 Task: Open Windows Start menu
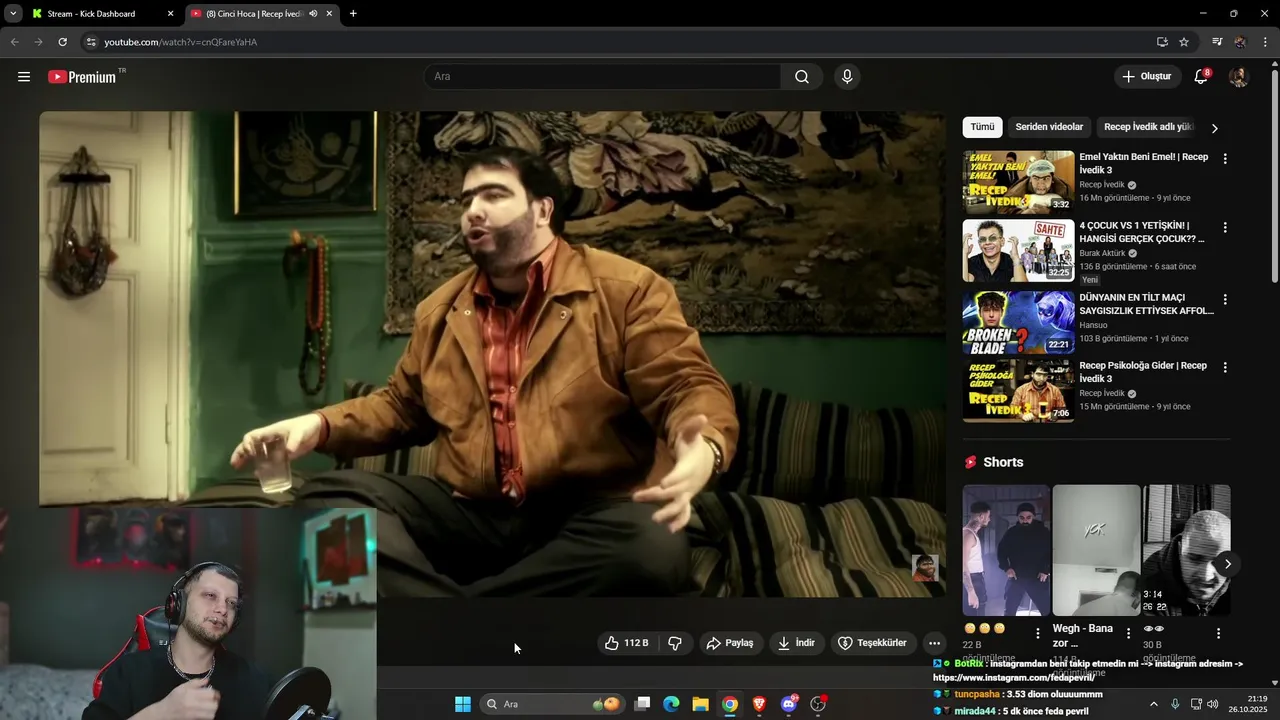pos(462,704)
